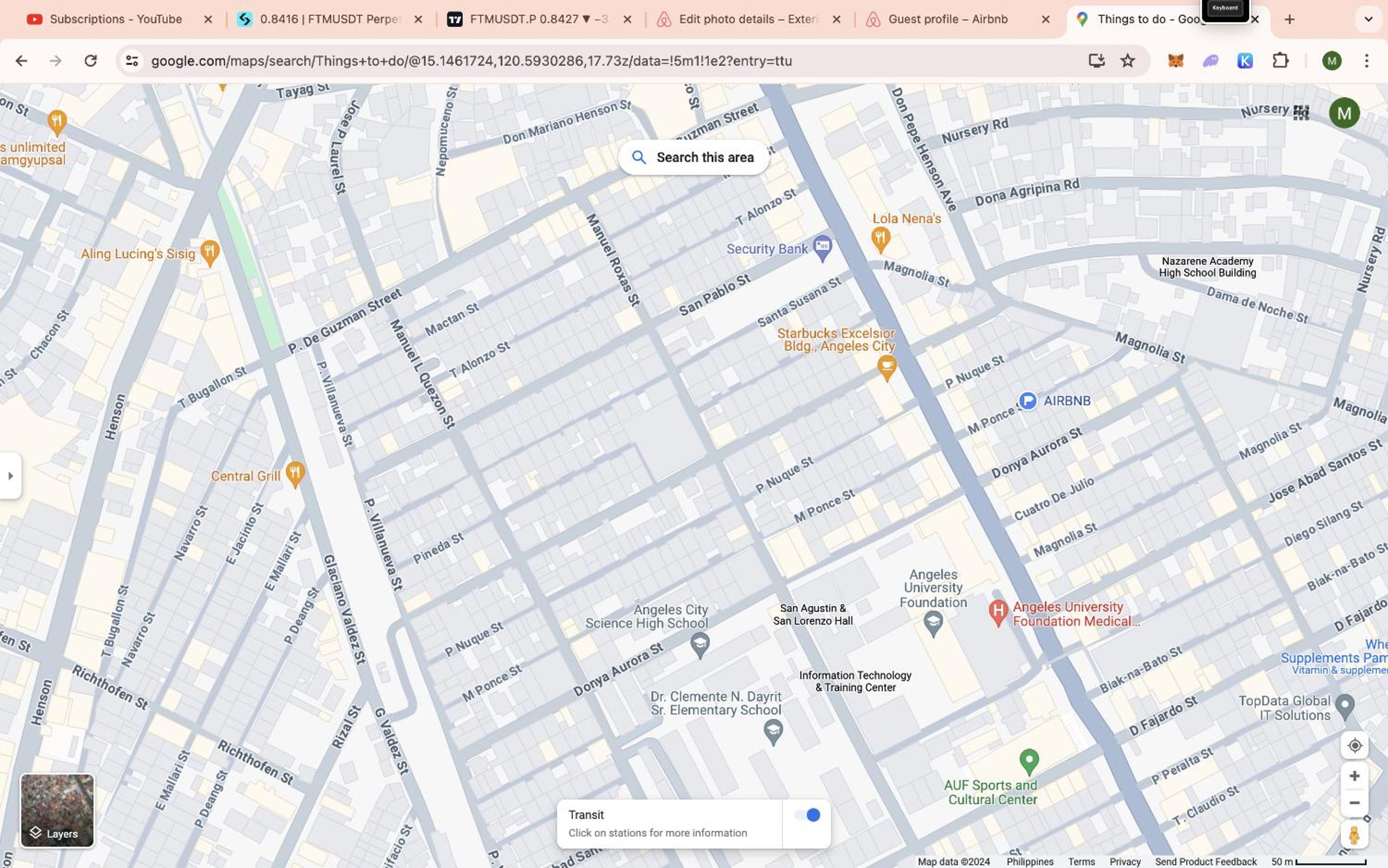Viewport: 1388px width, 868px height.
Task: Go back in browser history
Action: [21, 61]
